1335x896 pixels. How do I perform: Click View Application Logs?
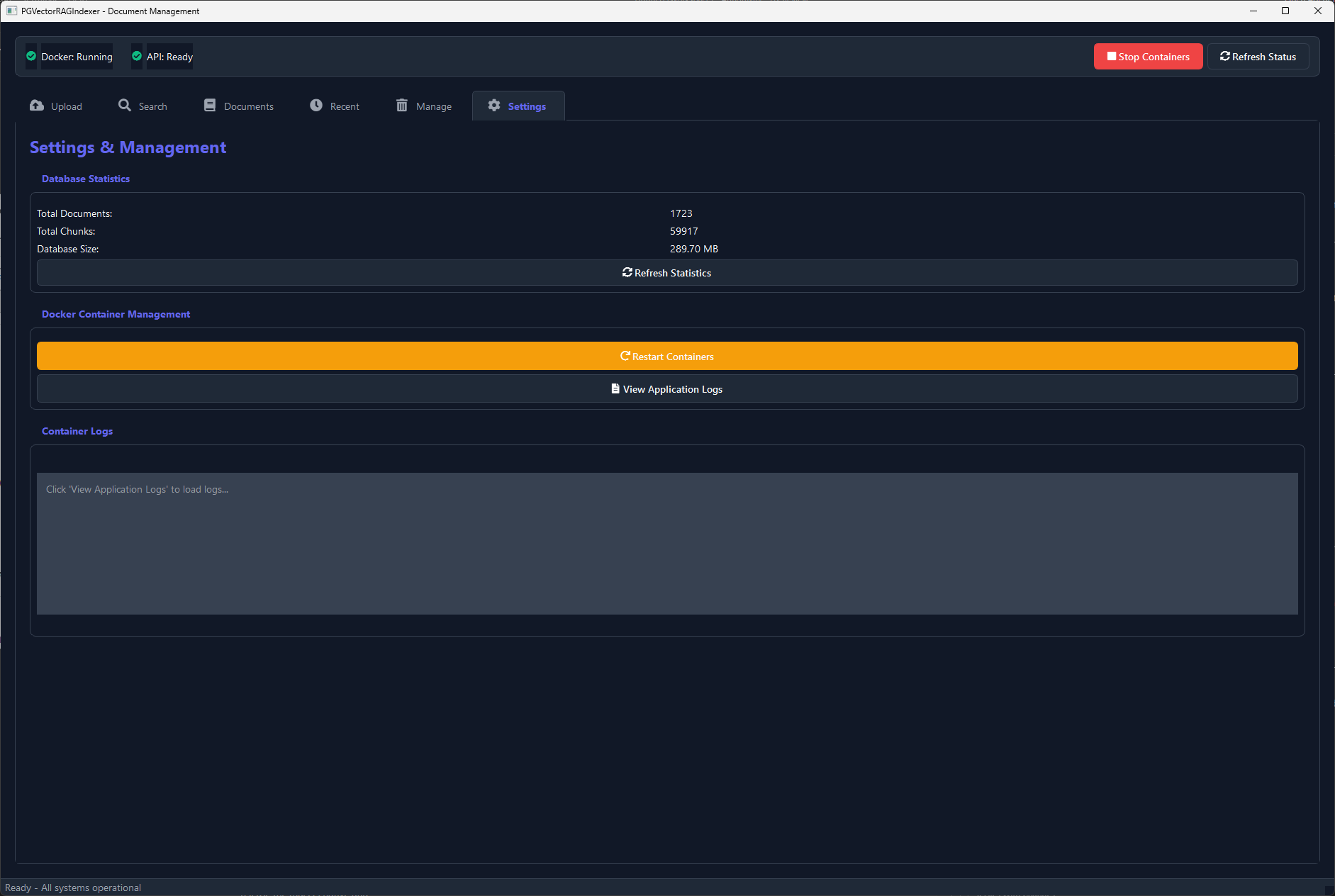coord(666,388)
